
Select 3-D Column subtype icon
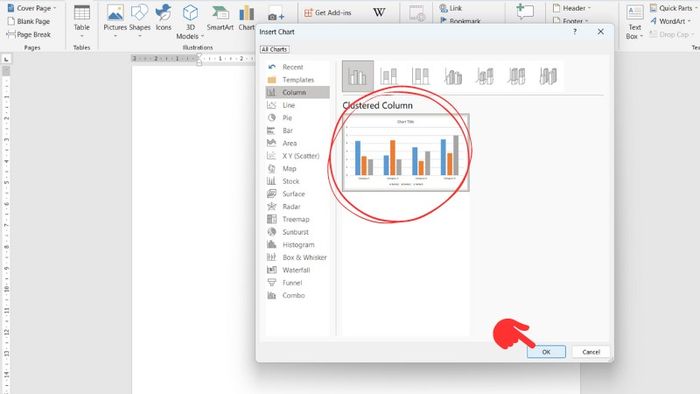tap(548, 76)
